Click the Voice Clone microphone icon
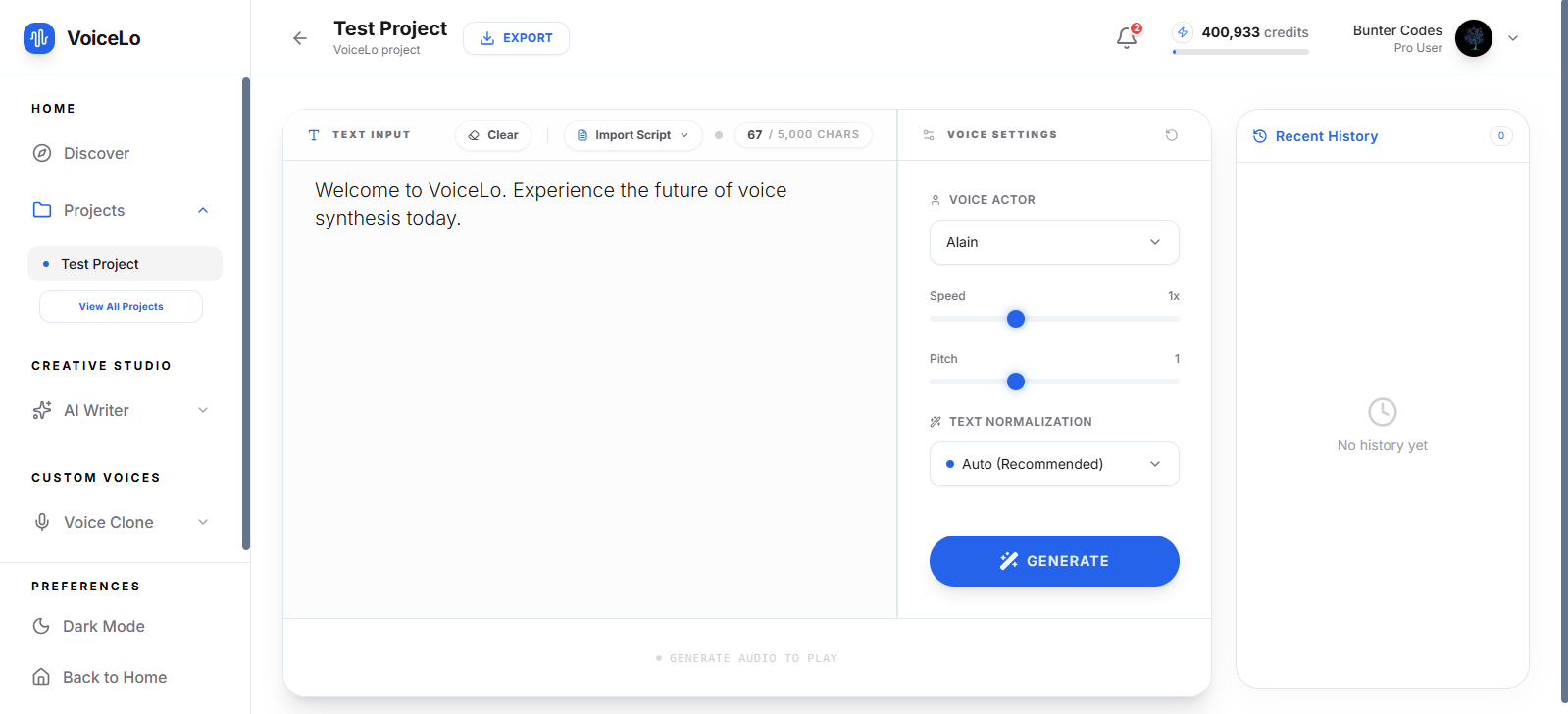This screenshot has width=1568, height=714. pyautogui.click(x=42, y=522)
